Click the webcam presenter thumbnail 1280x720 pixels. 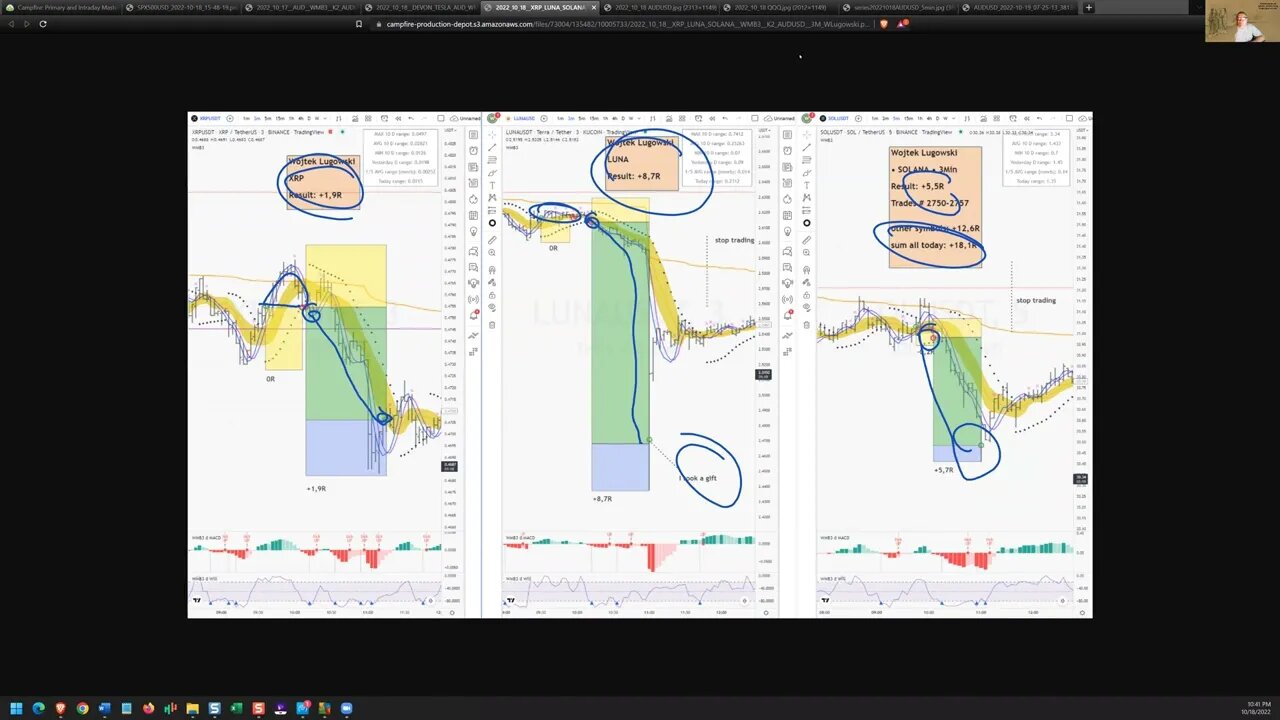[x=1241, y=21]
